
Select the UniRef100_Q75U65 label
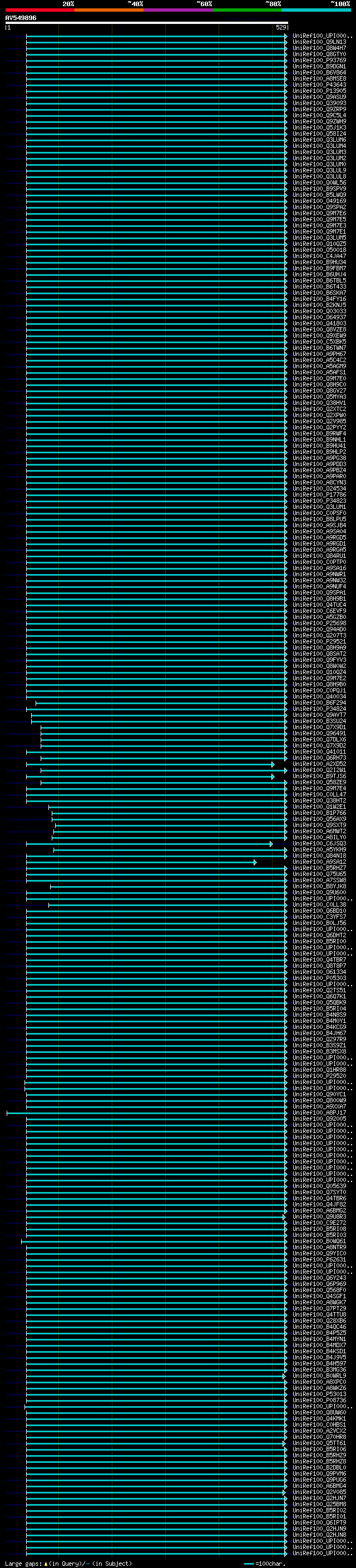[319, 873]
